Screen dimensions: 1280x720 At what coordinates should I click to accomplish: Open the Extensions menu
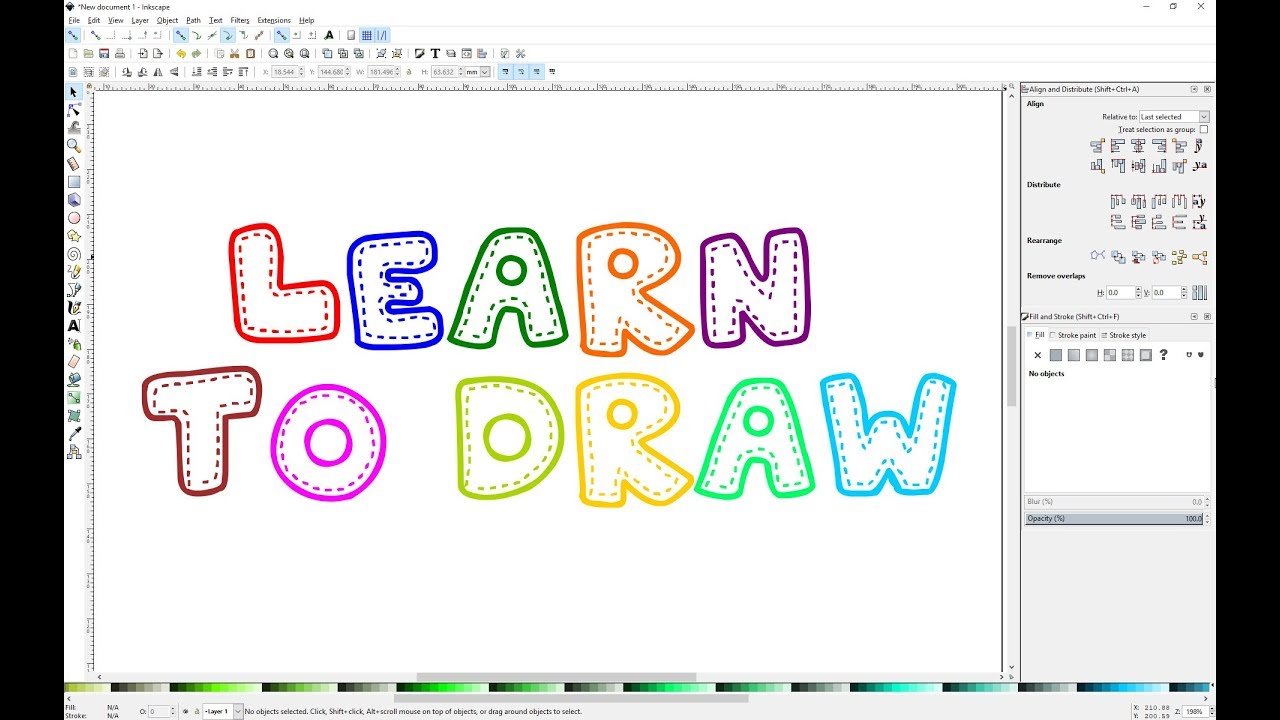(x=274, y=20)
